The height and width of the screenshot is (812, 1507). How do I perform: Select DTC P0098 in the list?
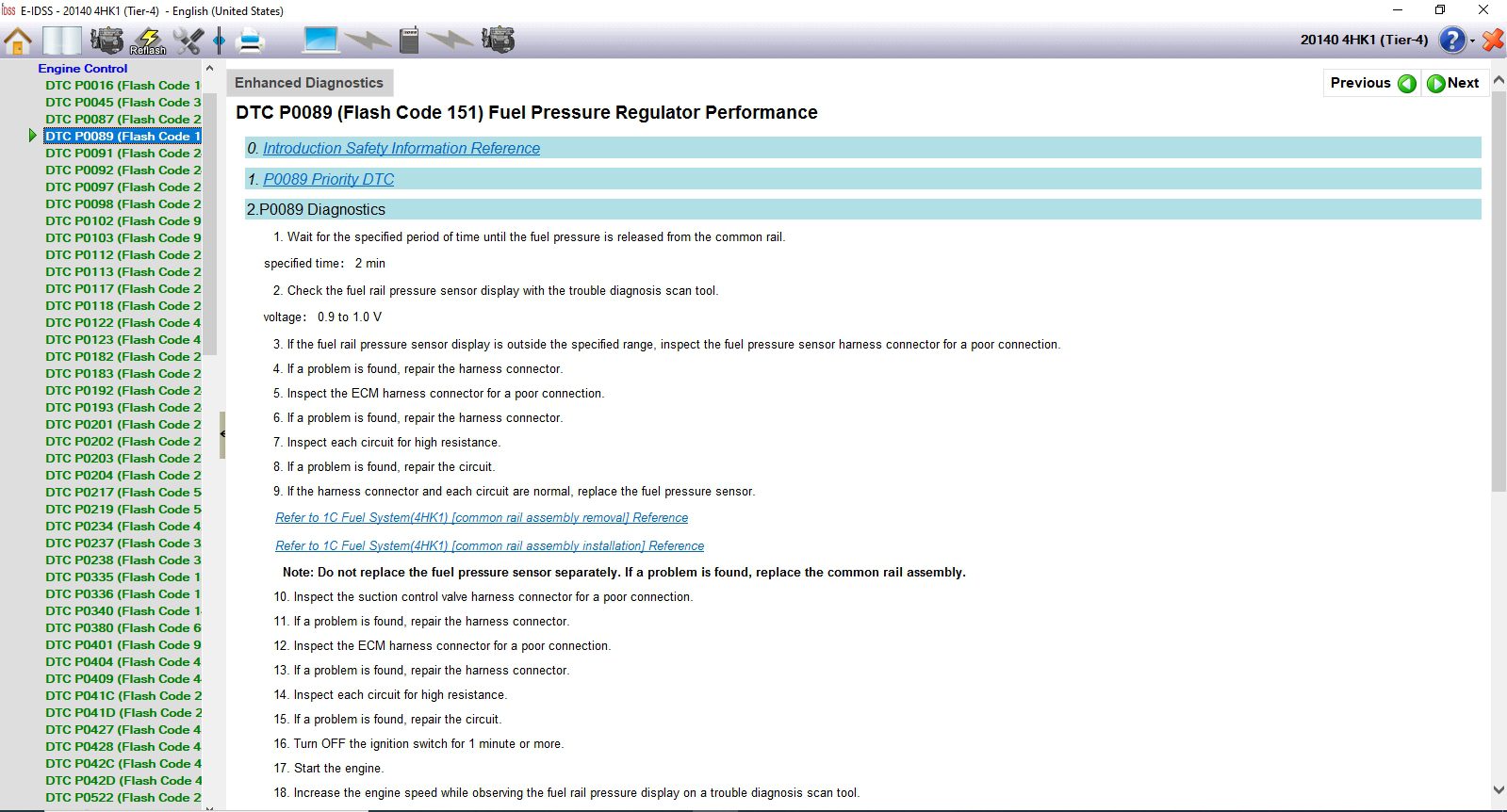coord(123,204)
